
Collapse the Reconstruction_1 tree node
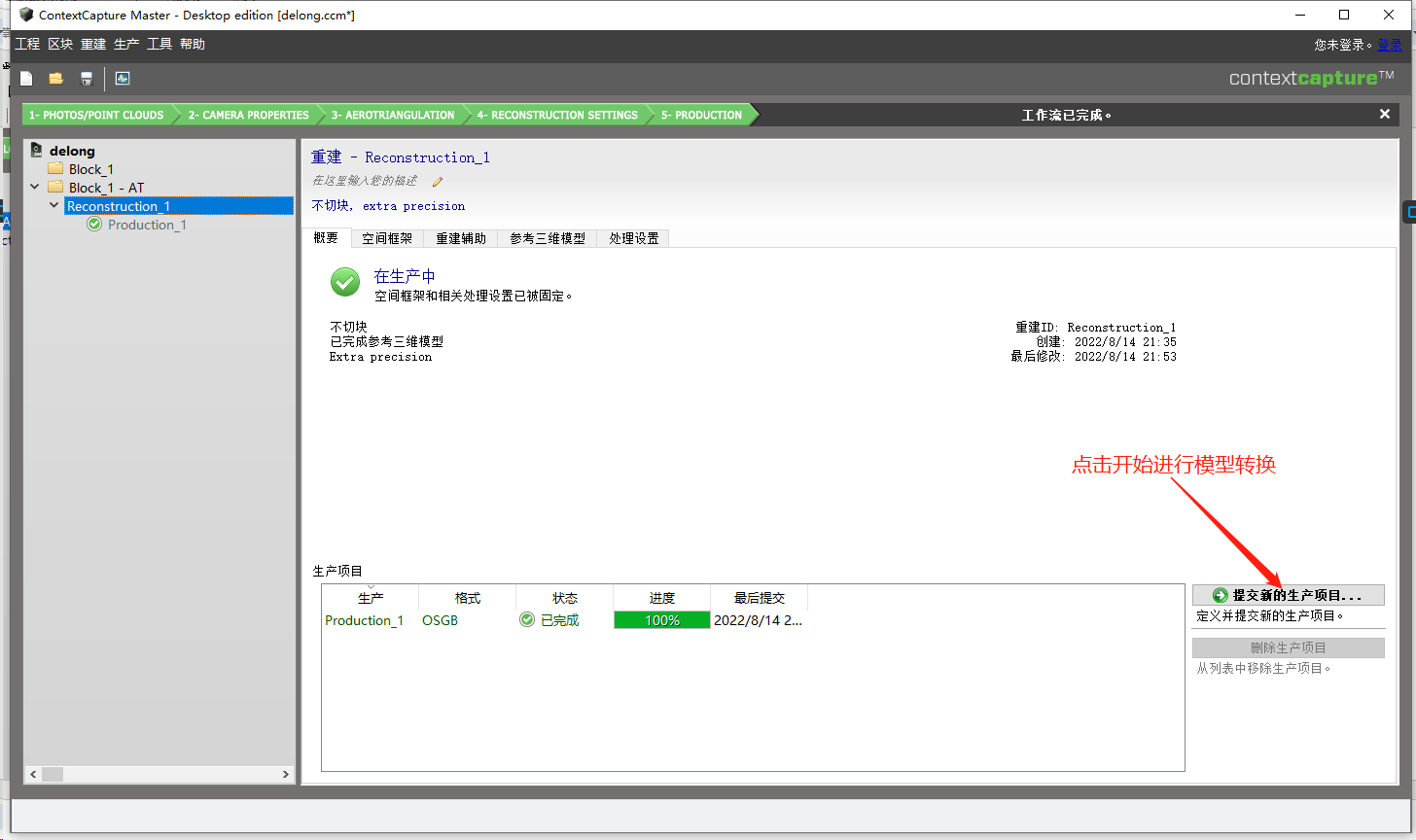53,206
